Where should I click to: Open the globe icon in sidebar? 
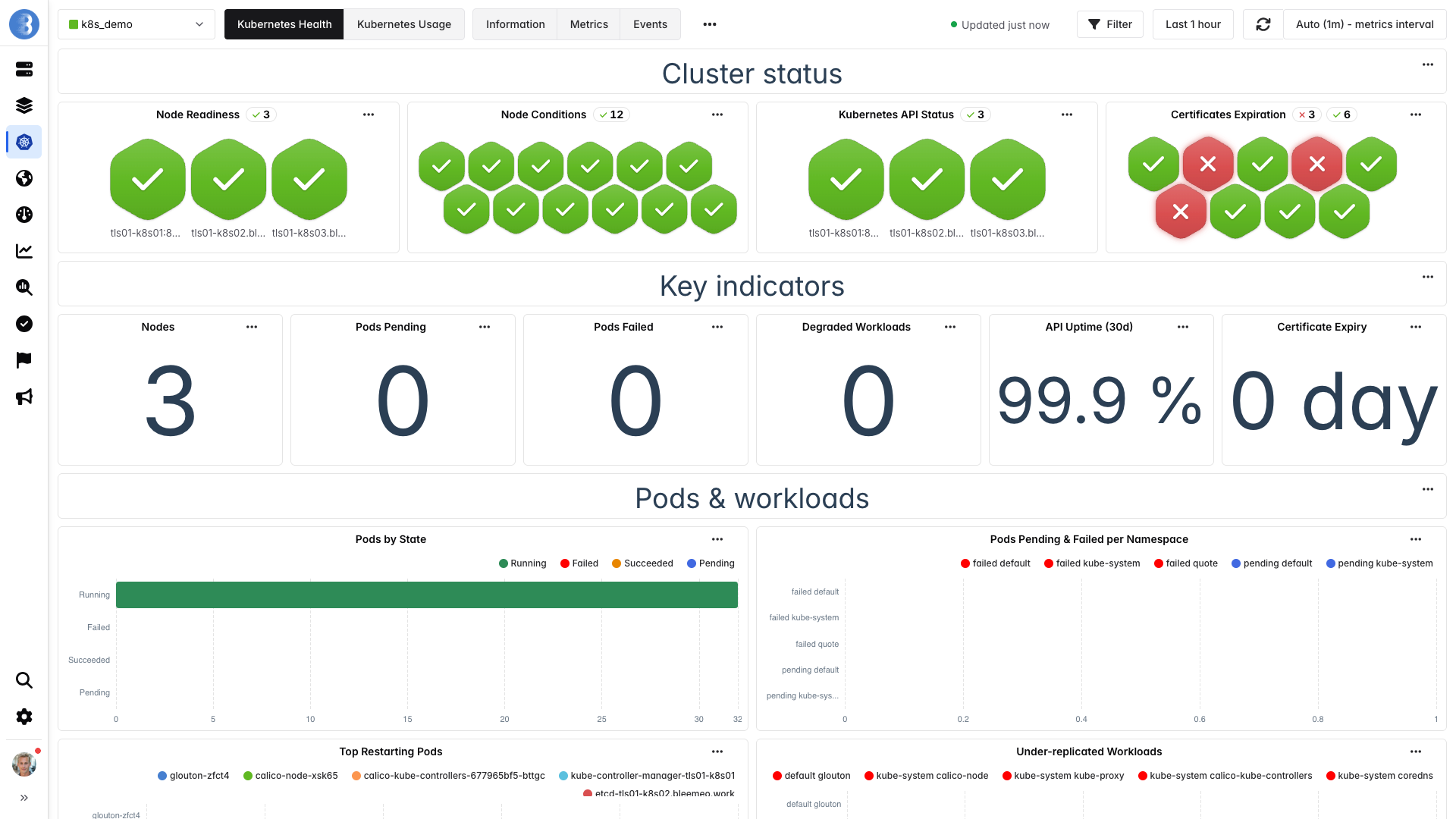click(x=24, y=178)
